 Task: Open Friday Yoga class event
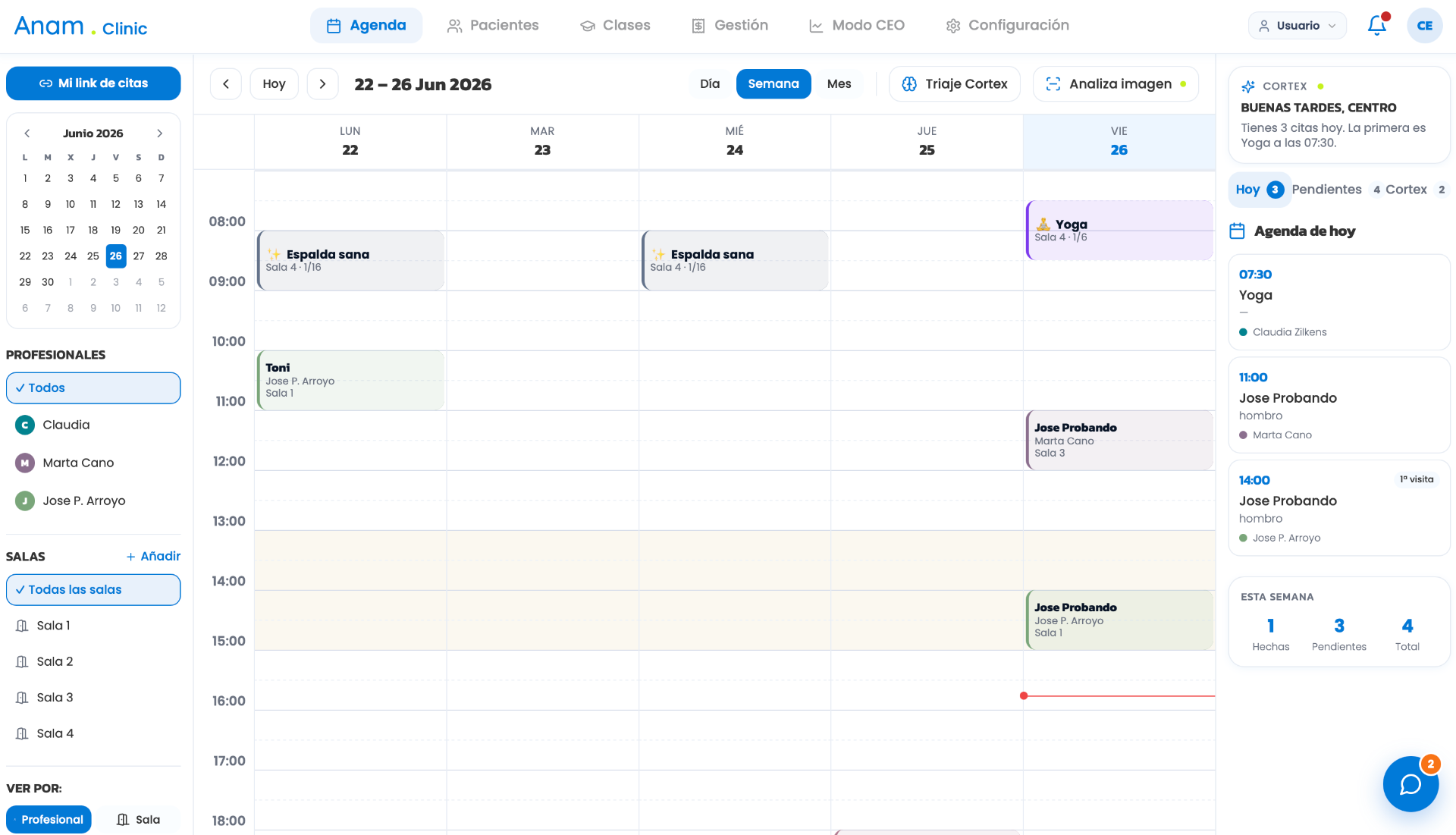pos(1119,231)
